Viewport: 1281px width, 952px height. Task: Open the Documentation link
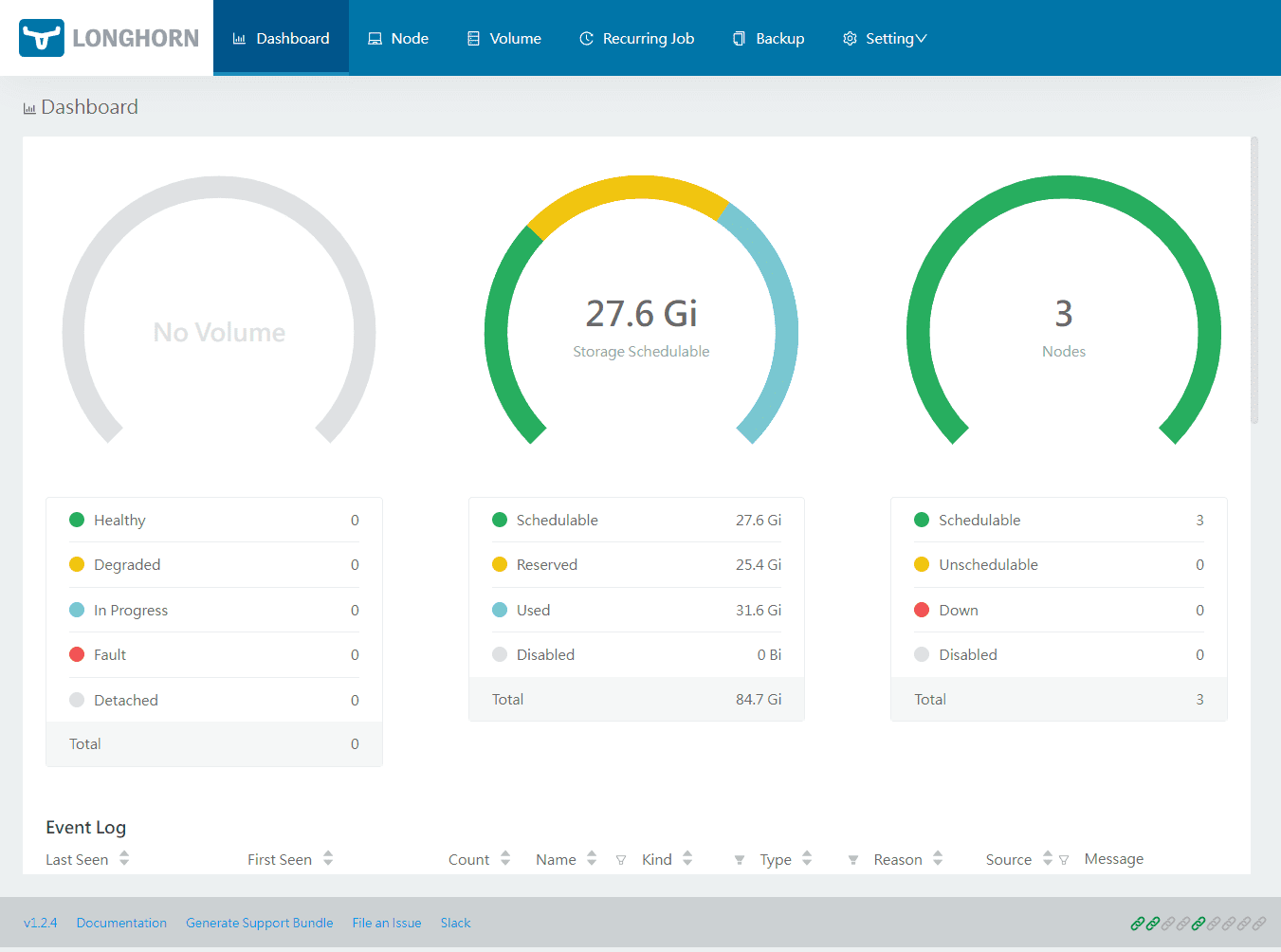pyautogui.click(x=121, y=923)
